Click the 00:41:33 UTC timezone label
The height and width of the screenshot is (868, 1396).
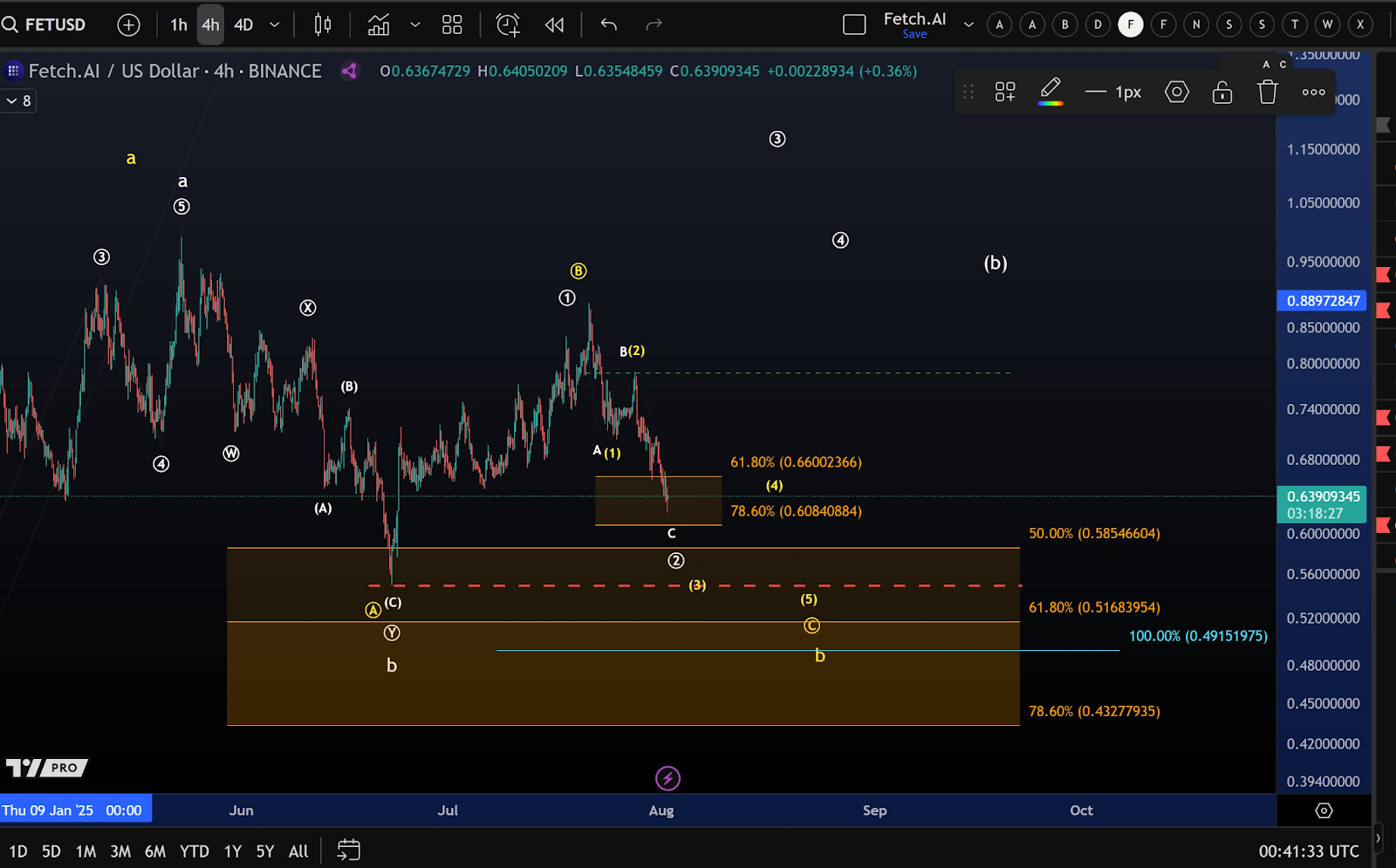tap(1308, 851)
